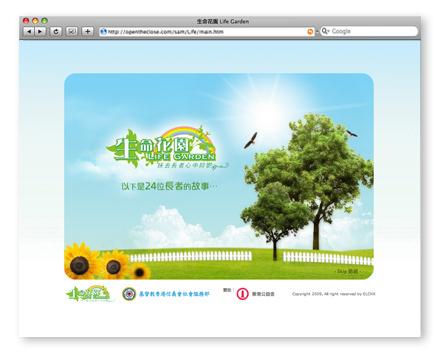The height and width of the screenshot is (363, 440).
Task: Open the blue Chinese organization name link
Action: coord(174,294)
